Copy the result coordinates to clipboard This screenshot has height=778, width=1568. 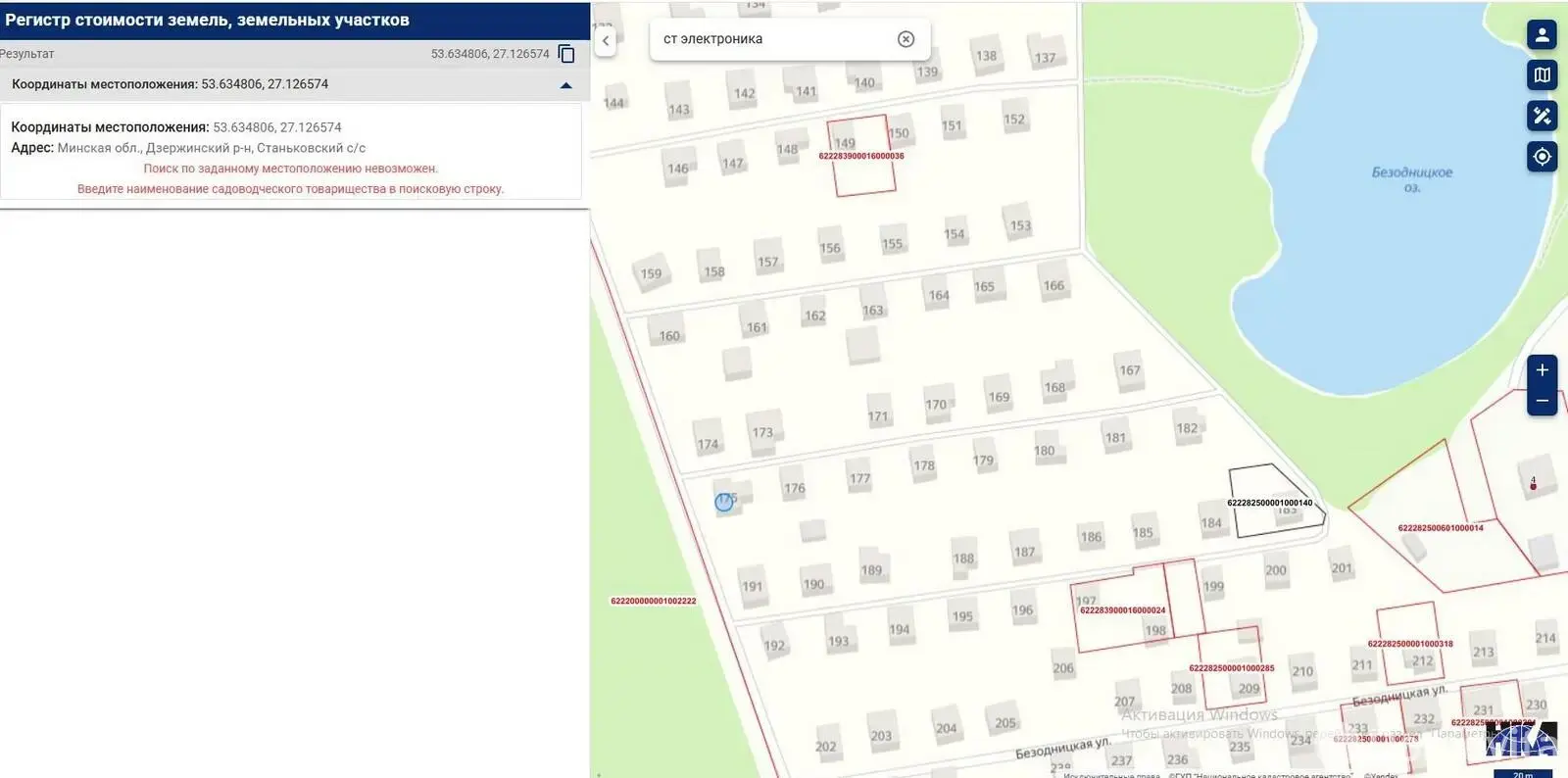point(566,54)
